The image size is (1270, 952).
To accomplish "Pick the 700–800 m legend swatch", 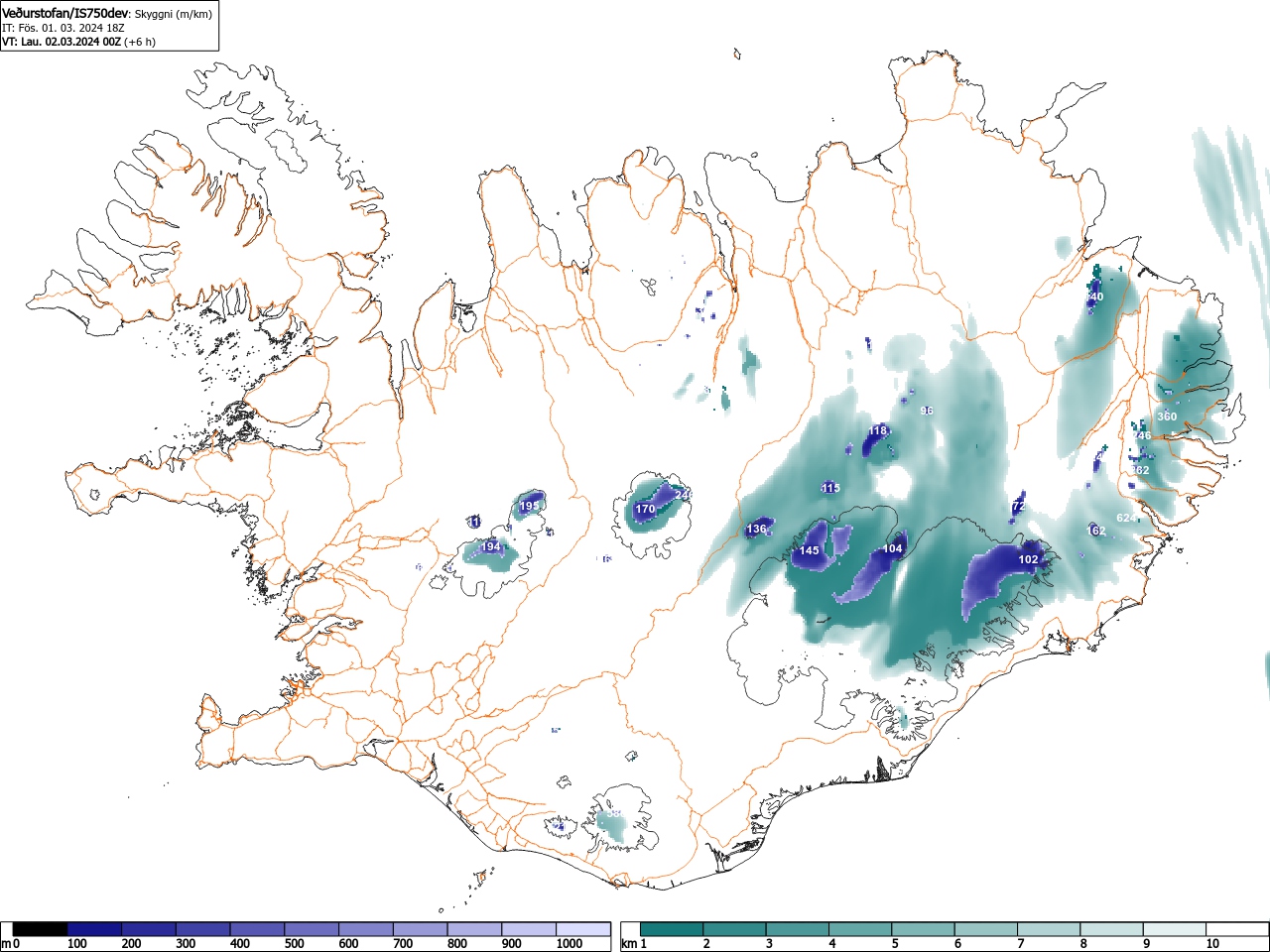I will (x=420, y=929).
